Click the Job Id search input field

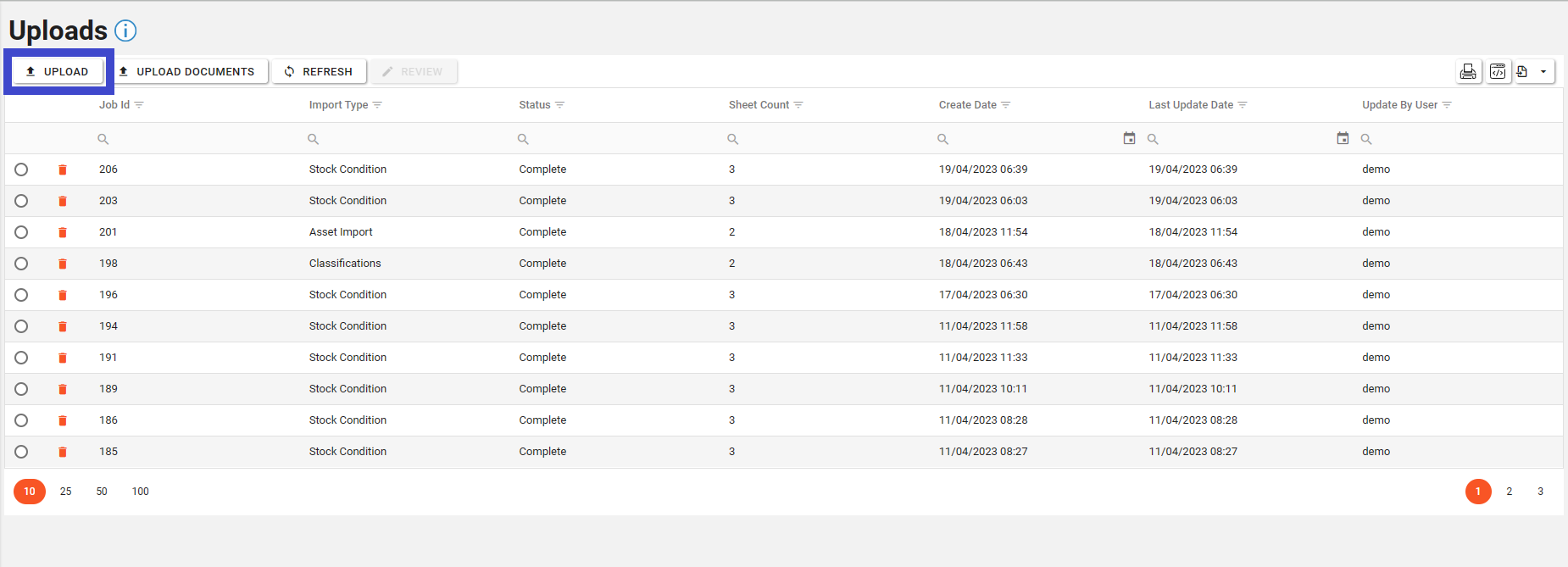click(x=195, y=139)
